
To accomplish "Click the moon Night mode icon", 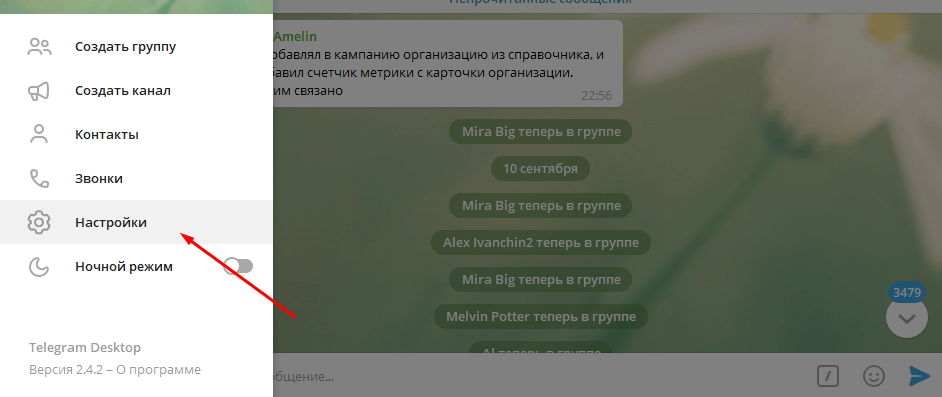I will tap(39, 266).
